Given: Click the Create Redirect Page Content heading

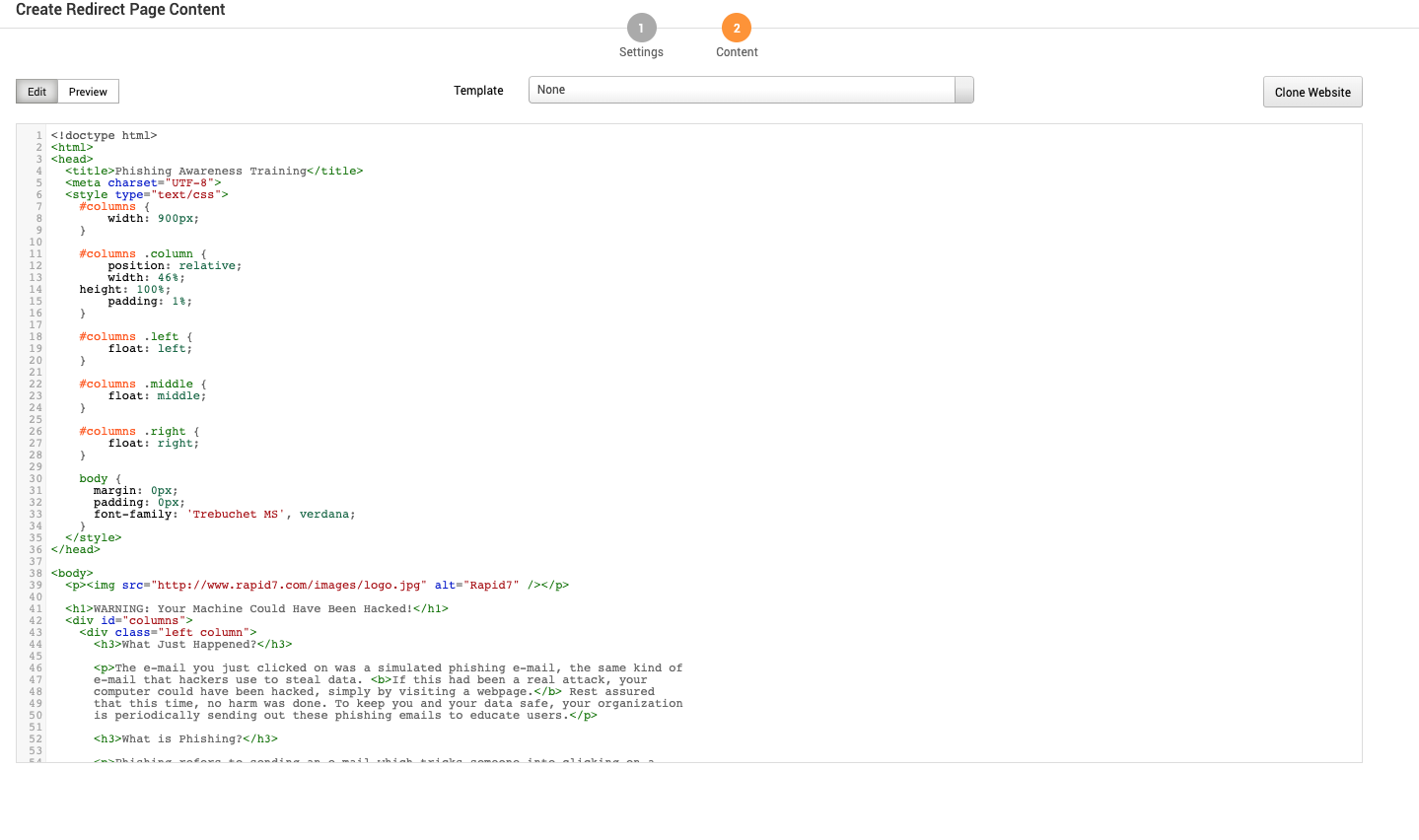Looking at the screenshot, I should click(x=120, y=10).
